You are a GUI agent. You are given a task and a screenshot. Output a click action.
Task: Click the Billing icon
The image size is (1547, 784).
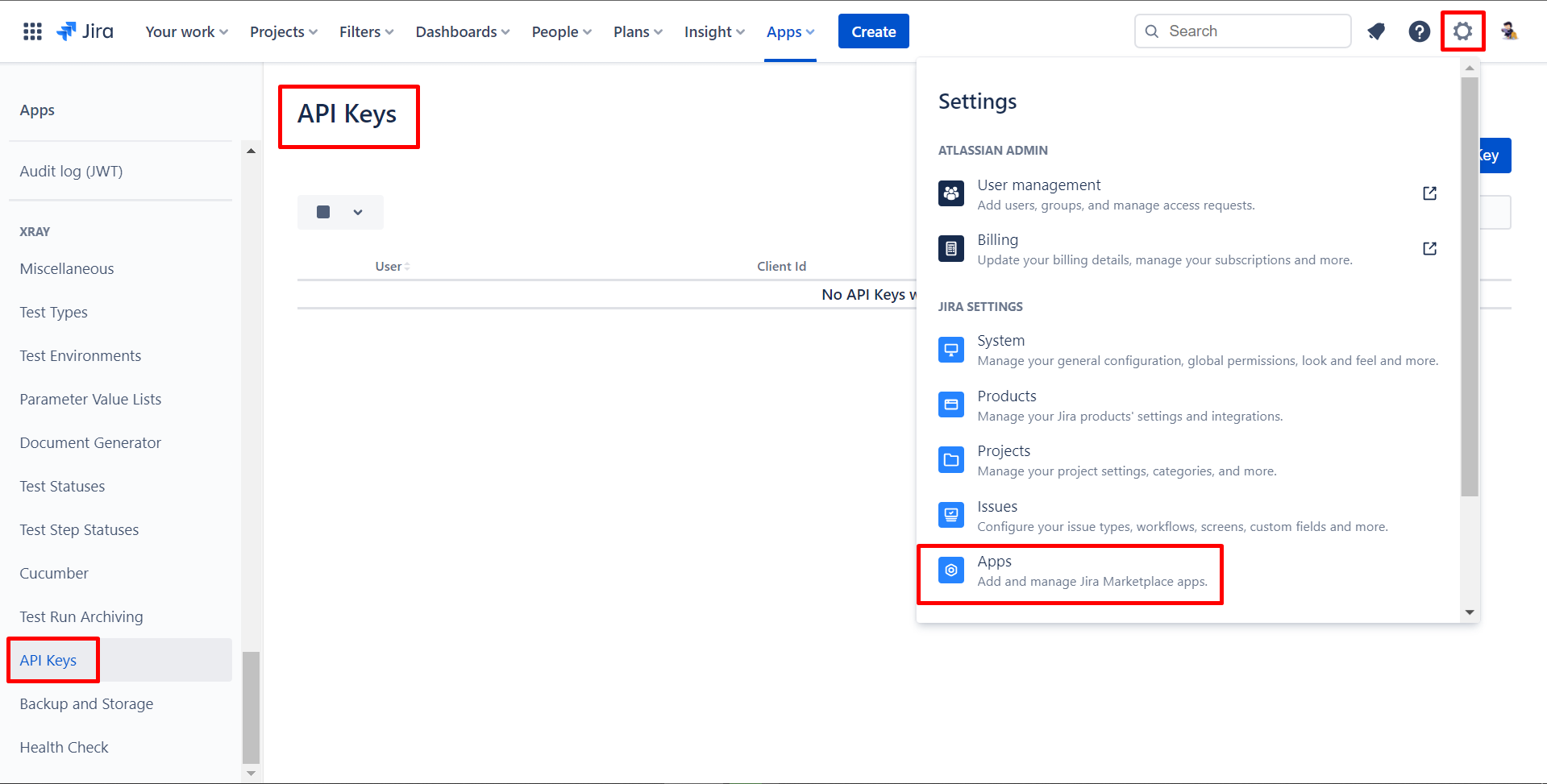click(951, 248)
